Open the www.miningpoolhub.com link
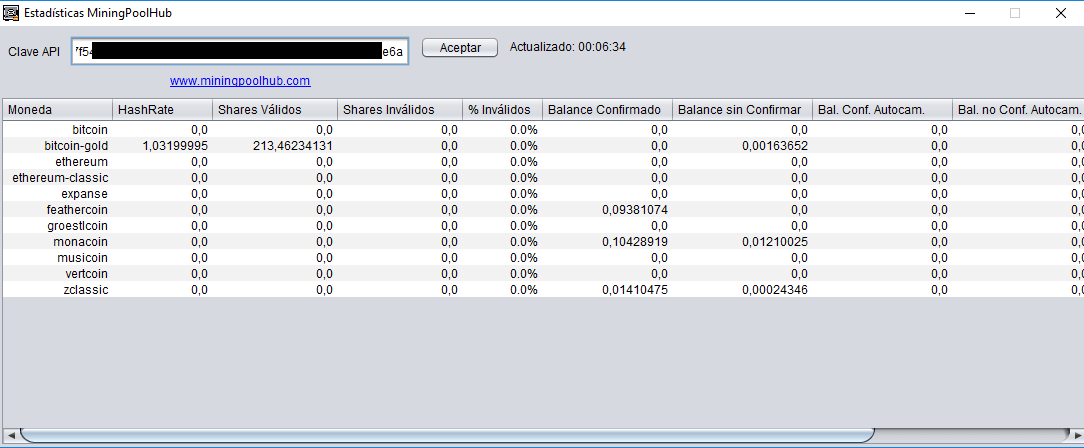 240,81
